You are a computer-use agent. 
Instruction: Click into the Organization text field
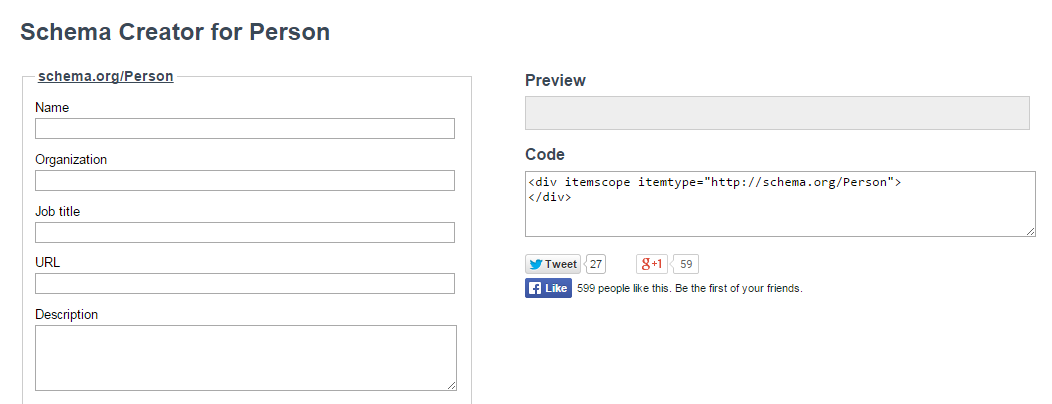pos(245,180)
